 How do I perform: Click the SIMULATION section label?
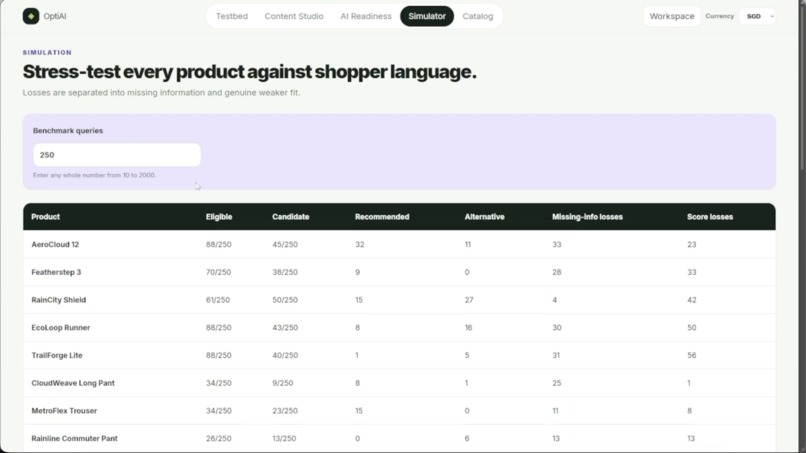coord(47,52)
